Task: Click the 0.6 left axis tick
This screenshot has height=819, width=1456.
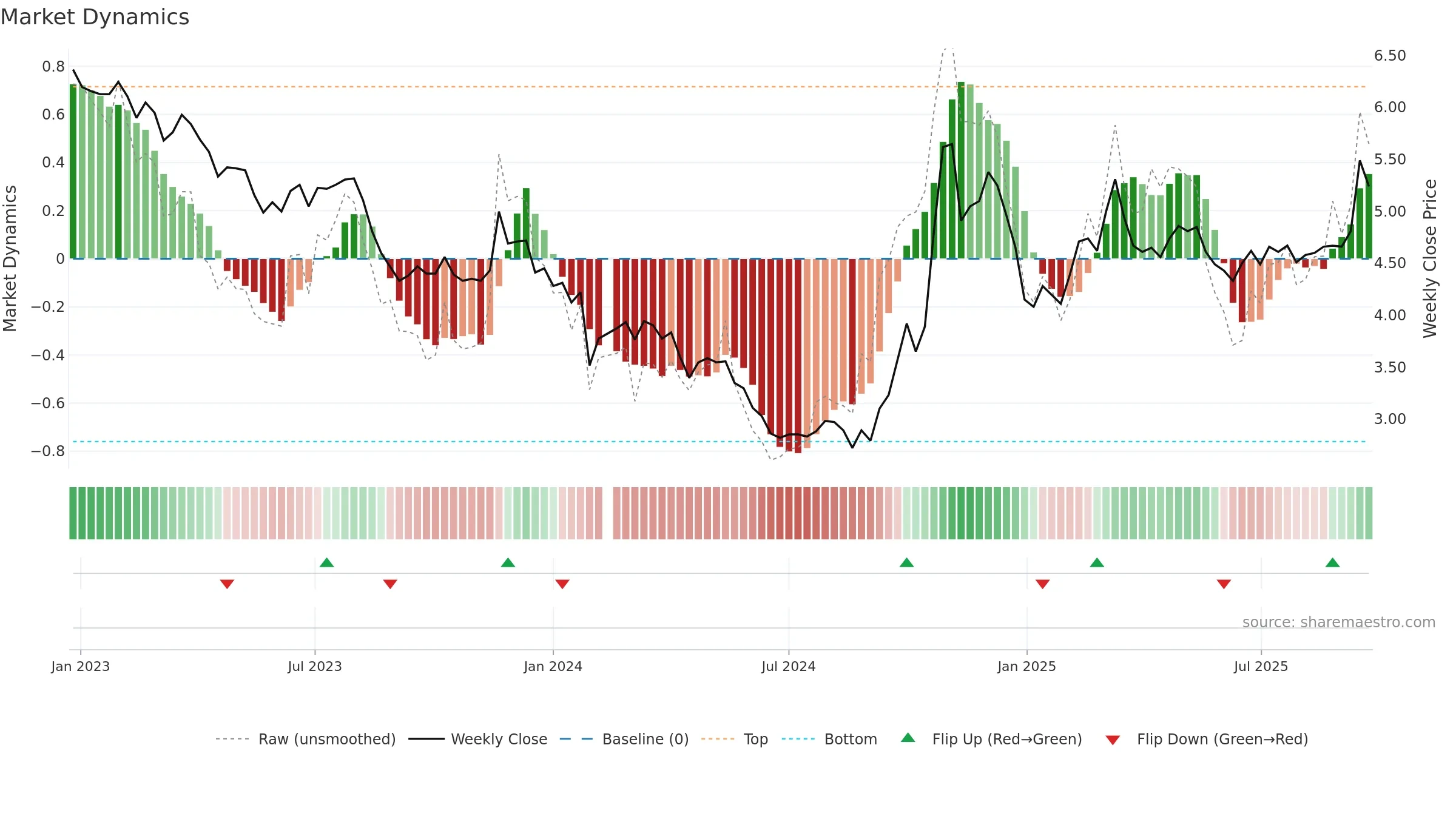Action: 53,114
